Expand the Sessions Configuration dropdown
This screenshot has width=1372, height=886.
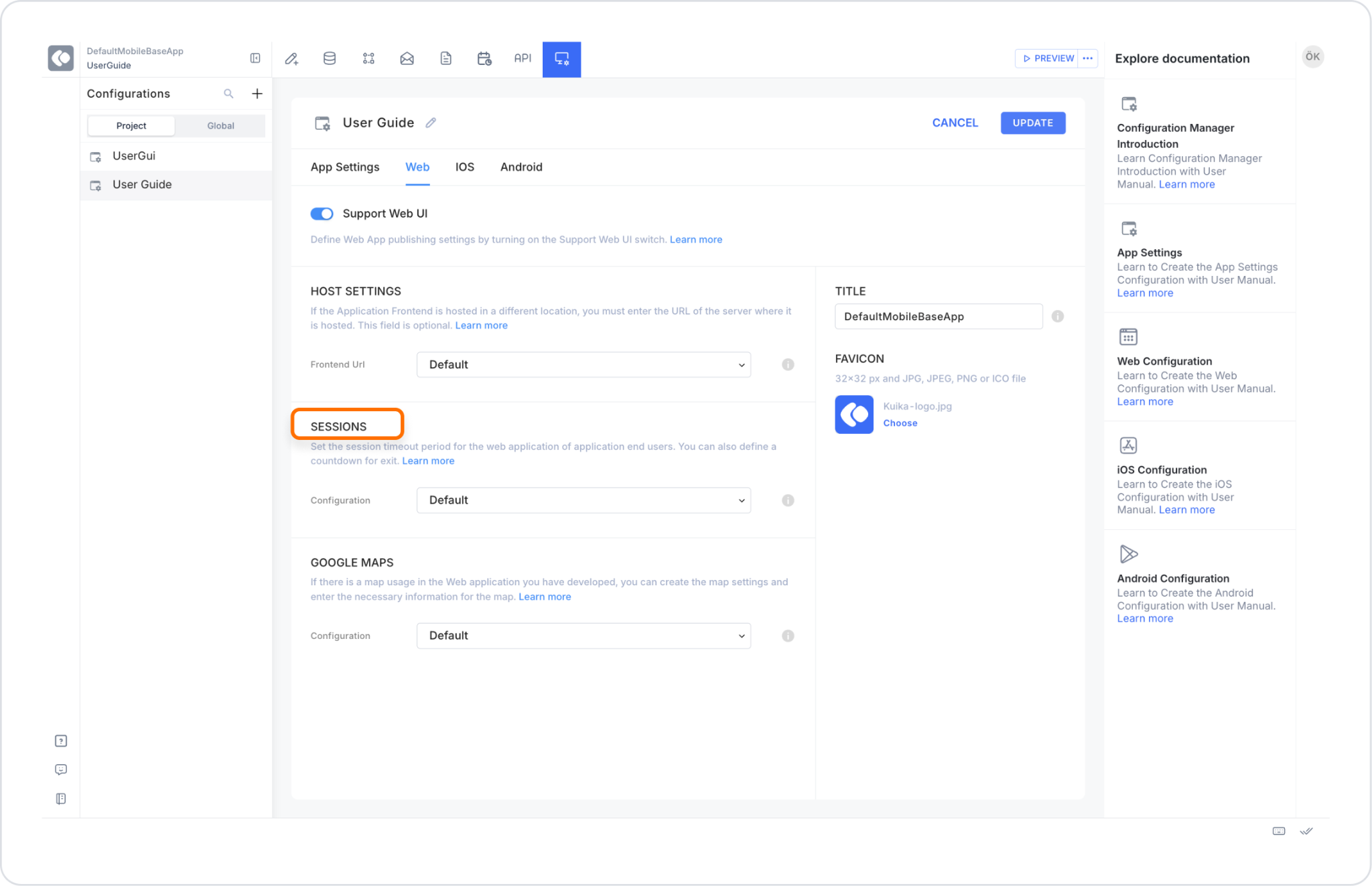tap(584, 500)
